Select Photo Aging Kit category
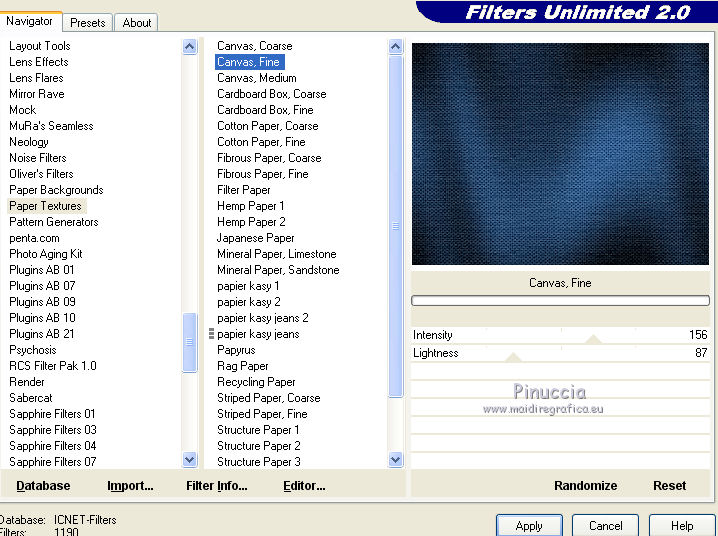Viewport: 718px width, 536px height. (x=45, y=254)
